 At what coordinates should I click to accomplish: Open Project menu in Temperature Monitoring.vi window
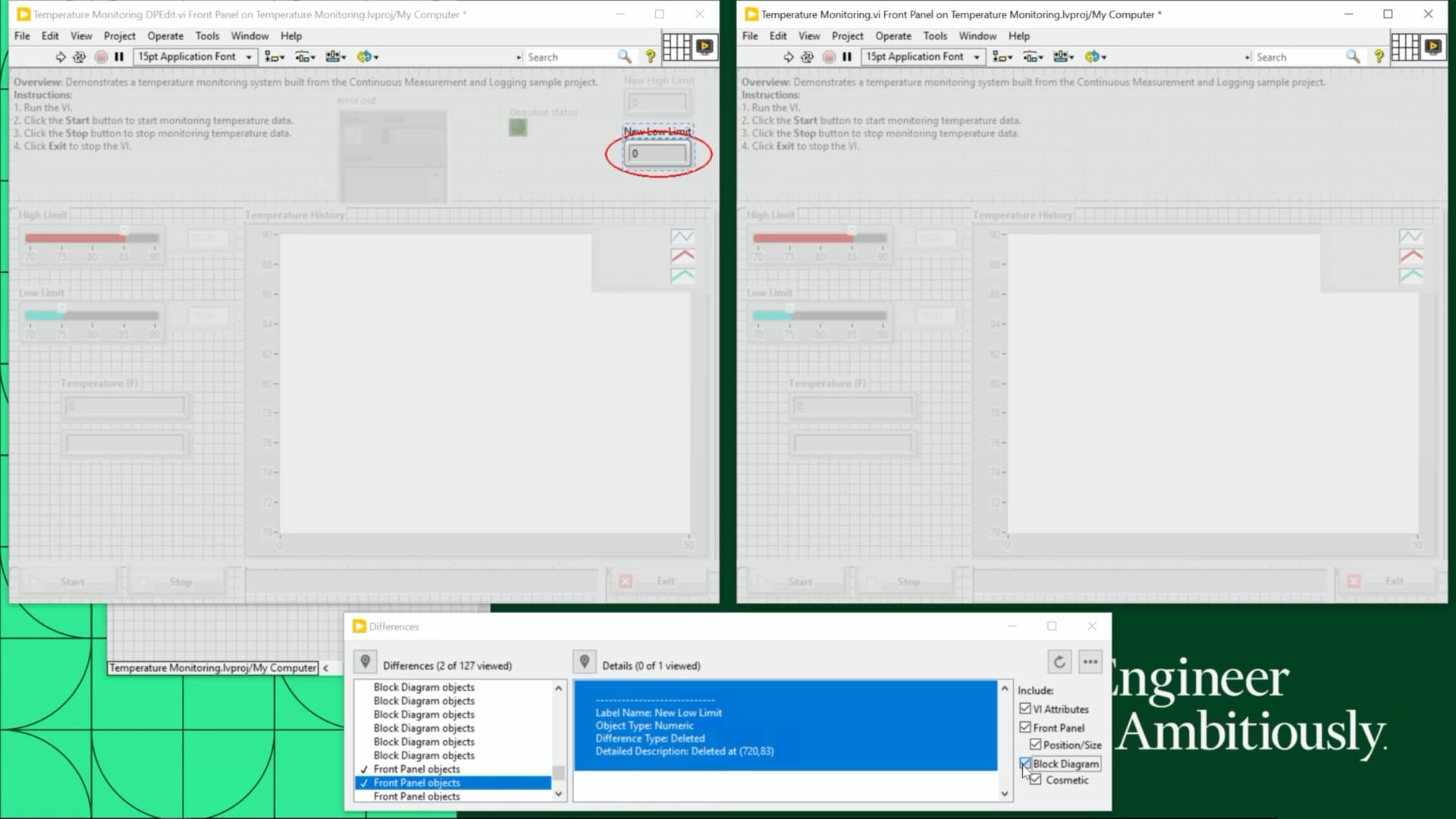847,36
